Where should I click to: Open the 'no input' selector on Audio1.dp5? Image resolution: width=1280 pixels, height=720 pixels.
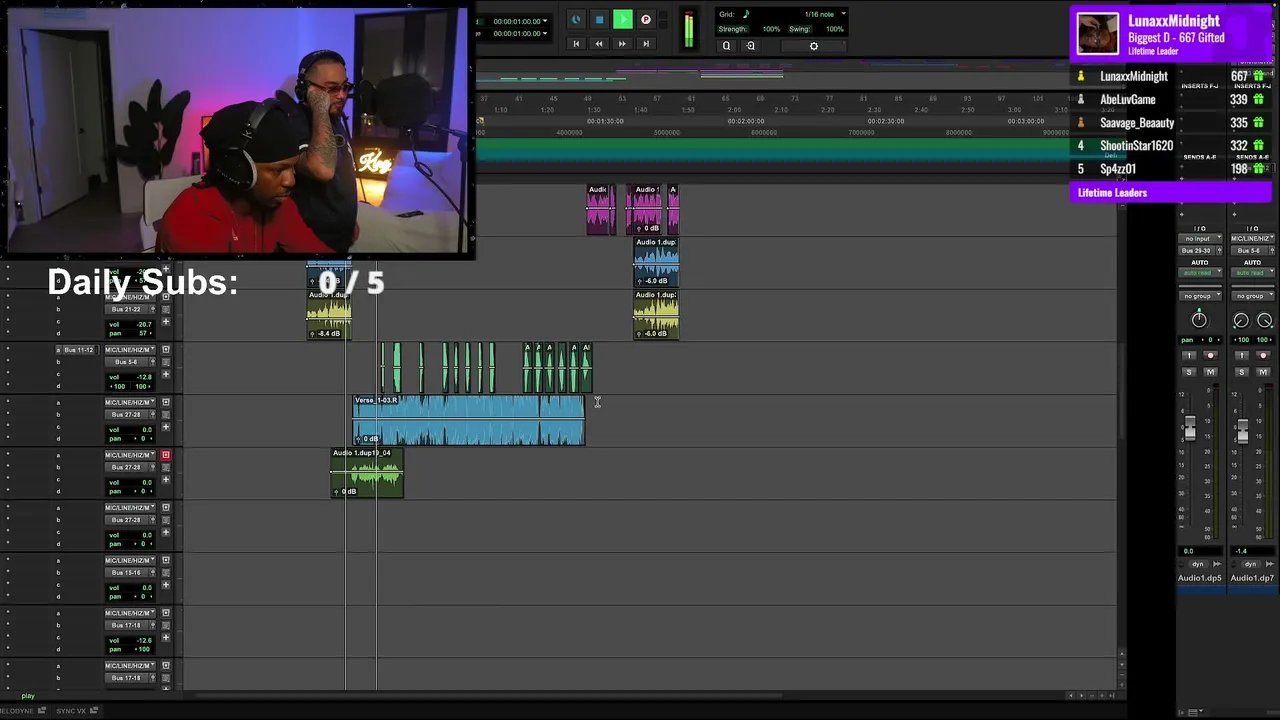tap(1198, 239)
